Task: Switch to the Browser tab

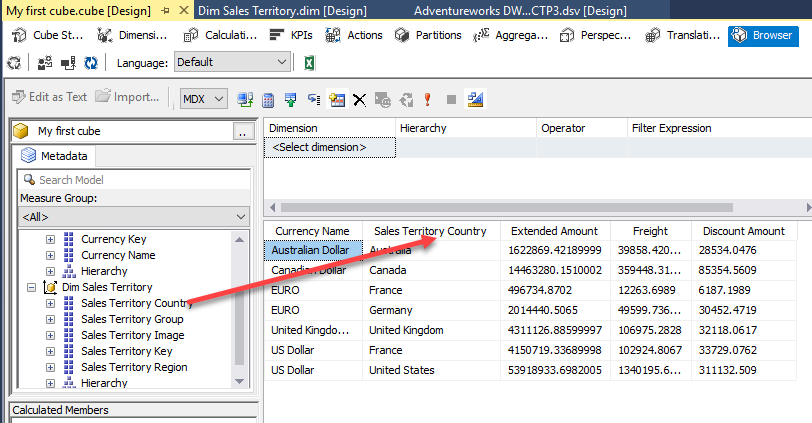Action: point(762,35)
